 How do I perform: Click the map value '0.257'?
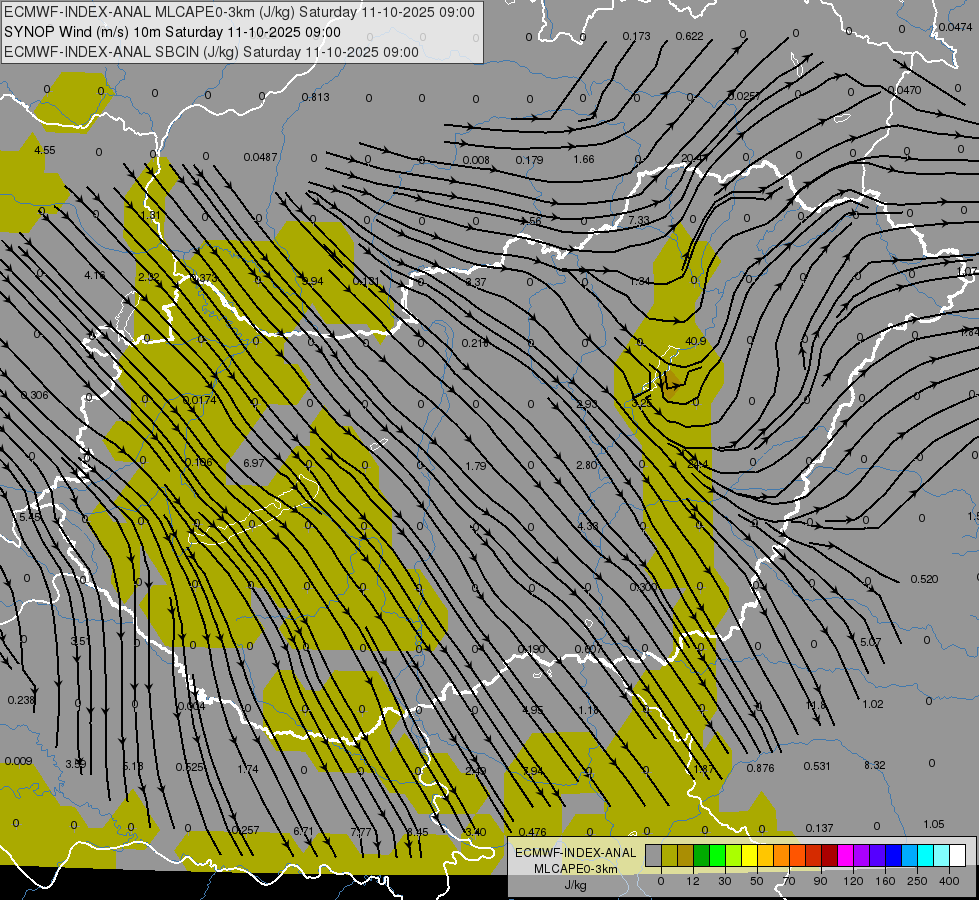coord(245,830)
